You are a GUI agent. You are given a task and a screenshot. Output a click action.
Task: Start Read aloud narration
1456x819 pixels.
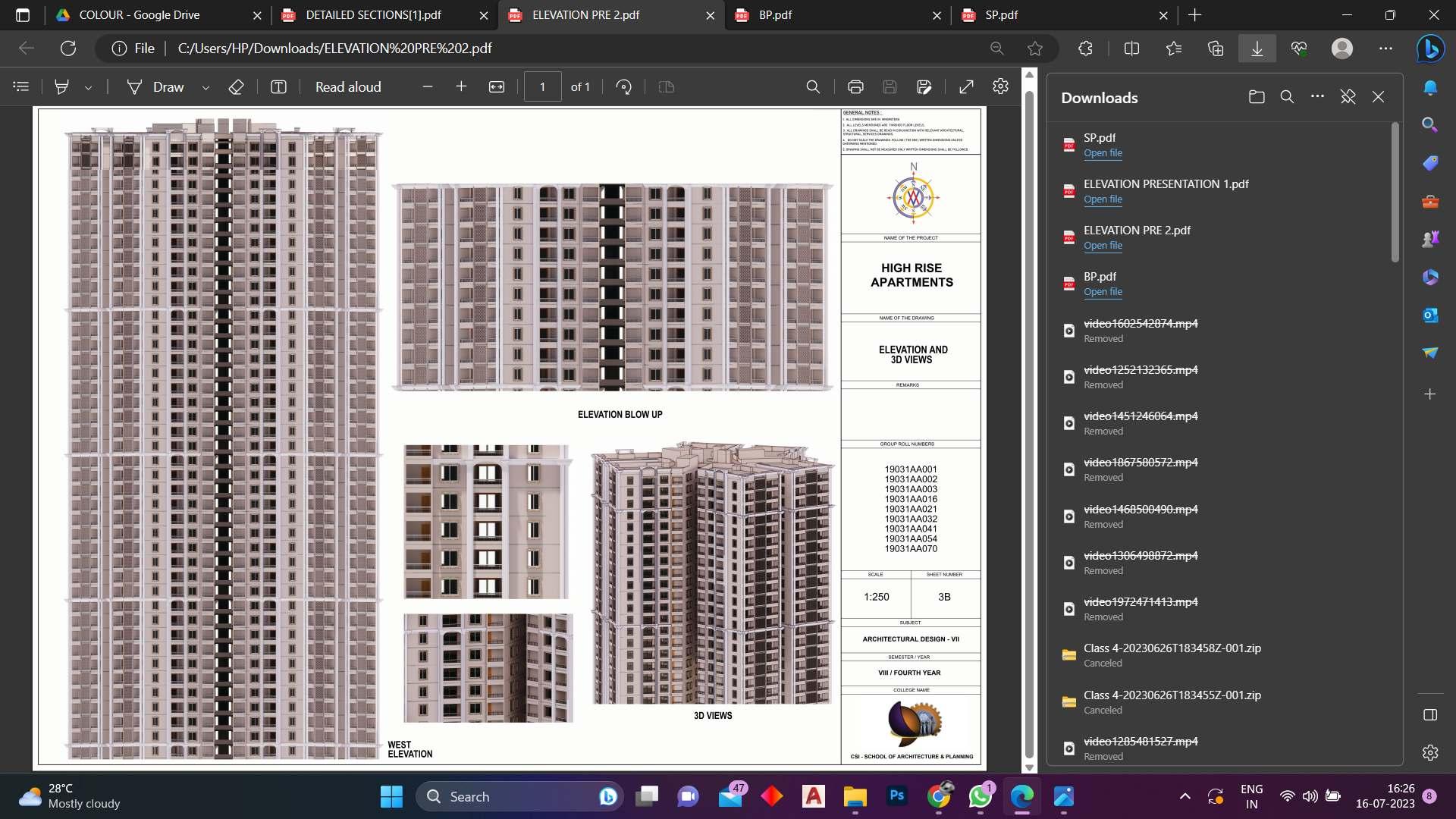click(x=347, y=86)
